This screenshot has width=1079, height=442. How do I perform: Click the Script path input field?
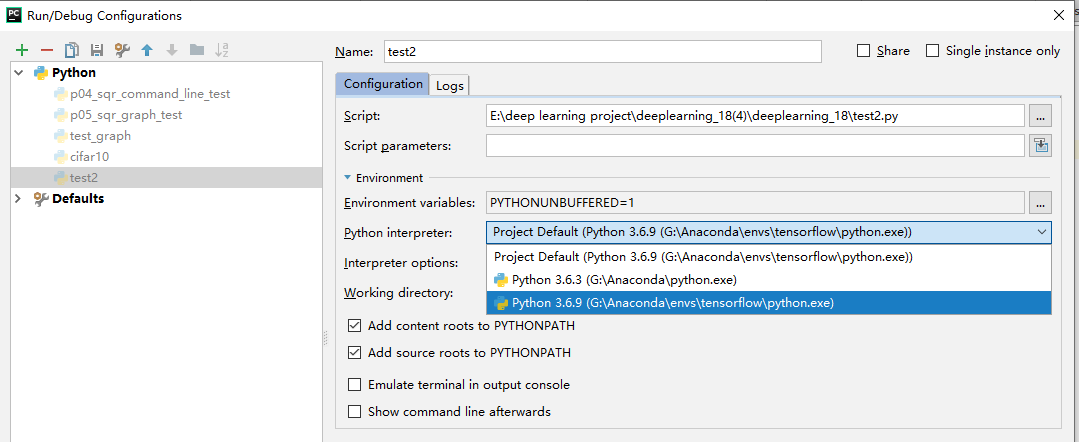(756, 116)
